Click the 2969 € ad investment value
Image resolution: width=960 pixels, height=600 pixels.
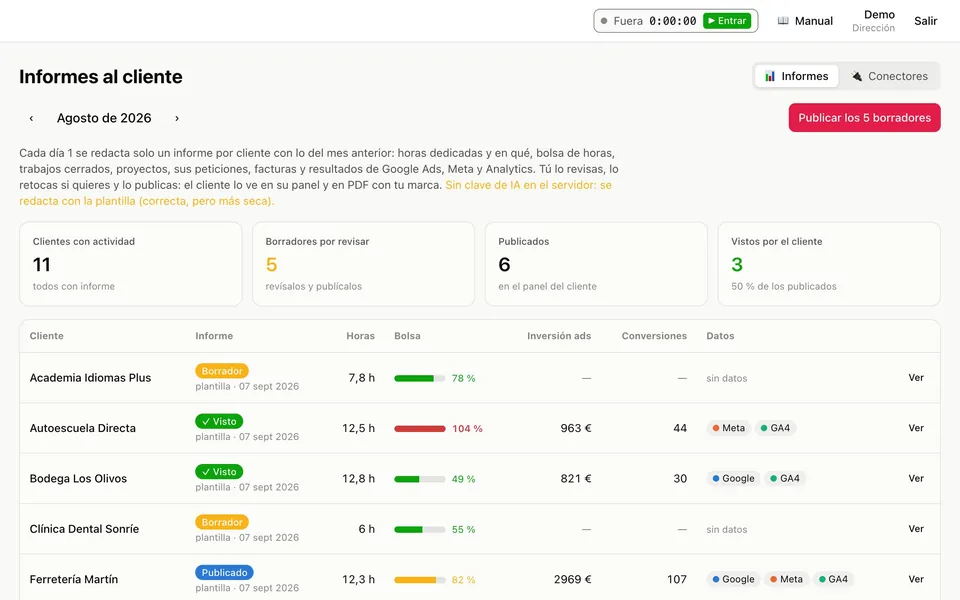click(x=572, y=579)
